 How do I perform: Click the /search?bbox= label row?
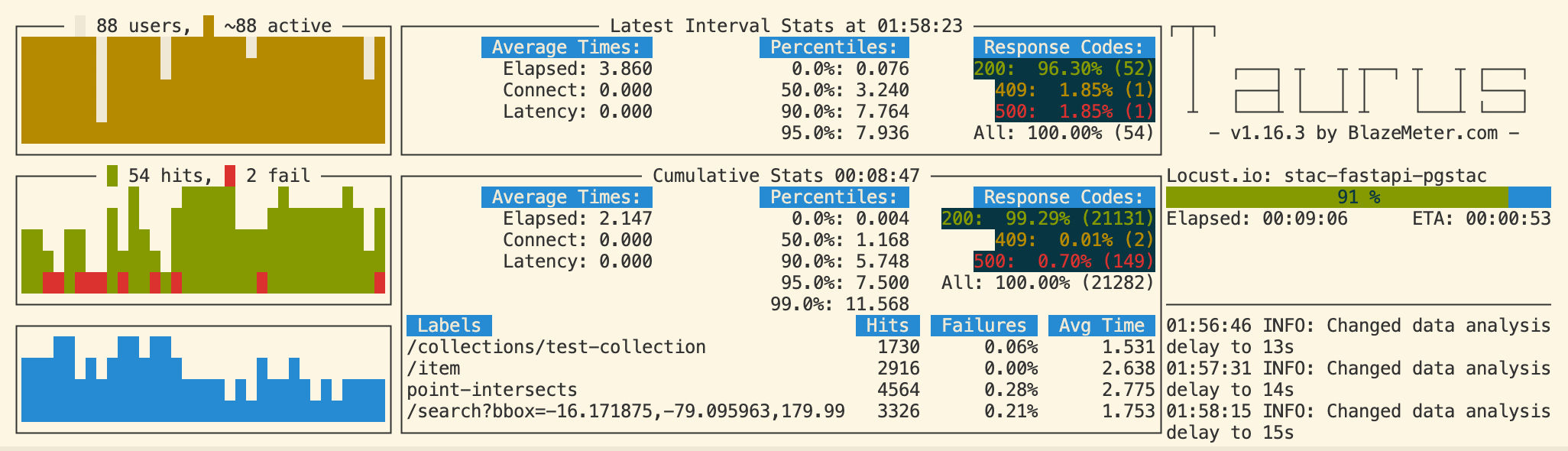625,411
